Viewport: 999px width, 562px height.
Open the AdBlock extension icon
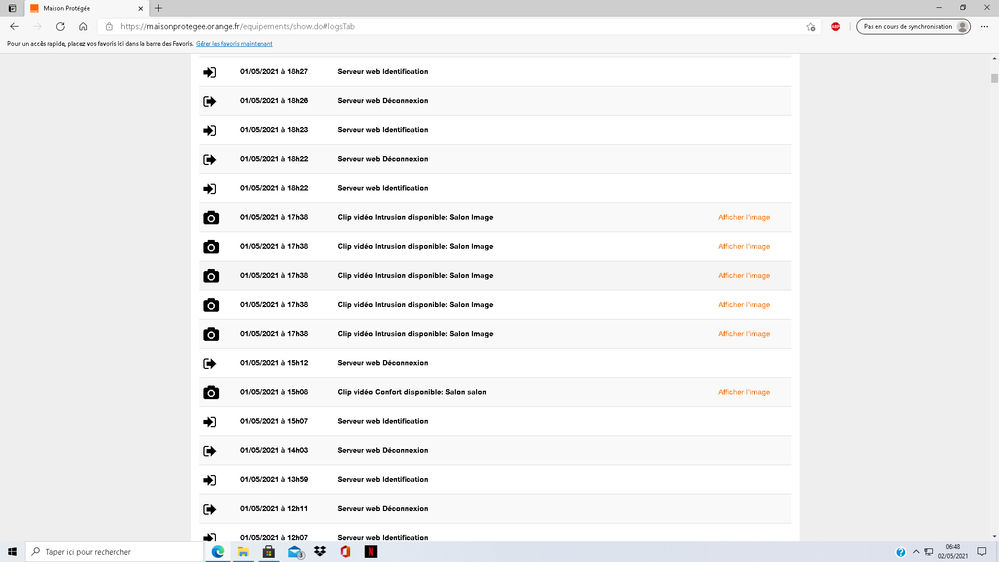click(836, 27)
